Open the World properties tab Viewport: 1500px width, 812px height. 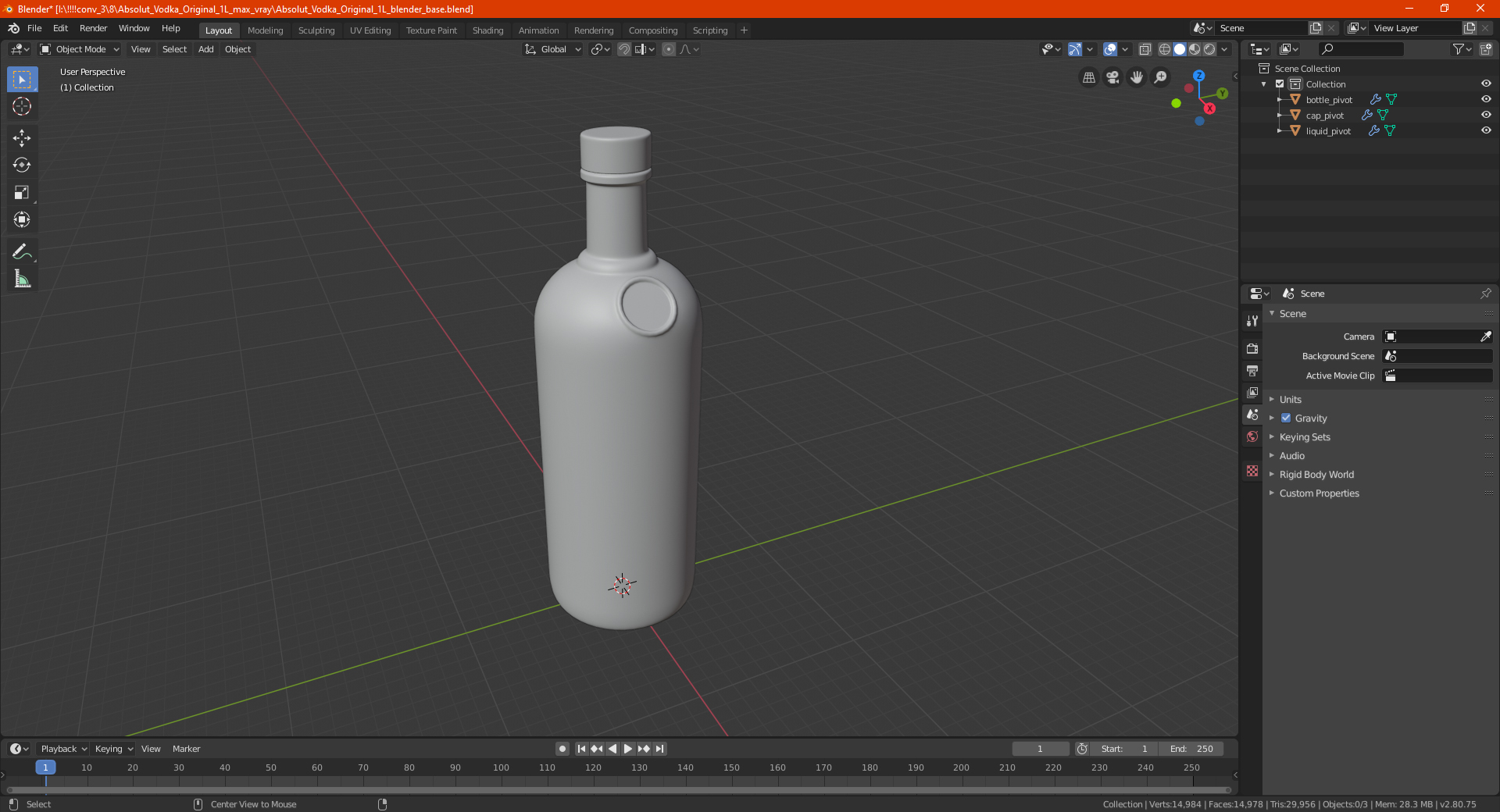pos(1252,436)
